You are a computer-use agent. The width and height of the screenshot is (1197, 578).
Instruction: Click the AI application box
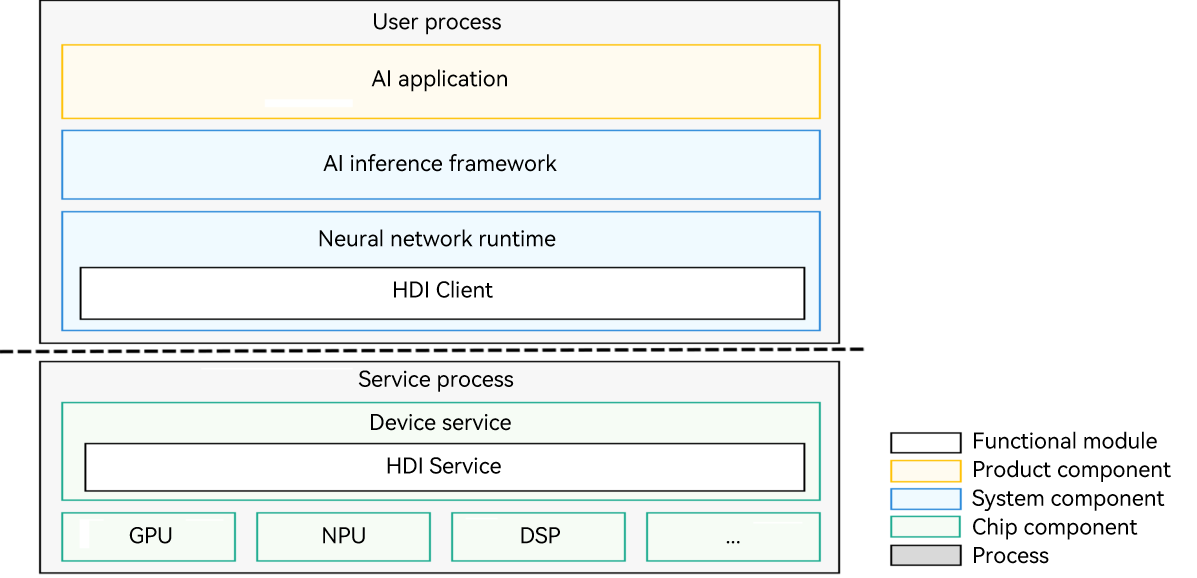click(440, 80)
